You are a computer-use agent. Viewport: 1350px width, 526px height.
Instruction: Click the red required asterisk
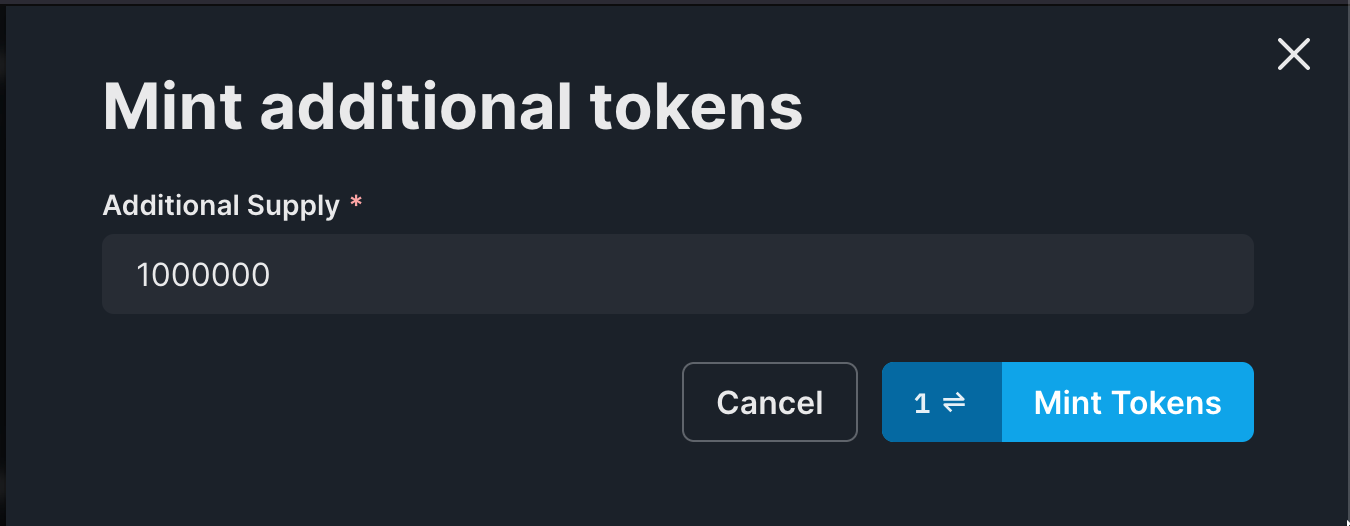[356, 203]
